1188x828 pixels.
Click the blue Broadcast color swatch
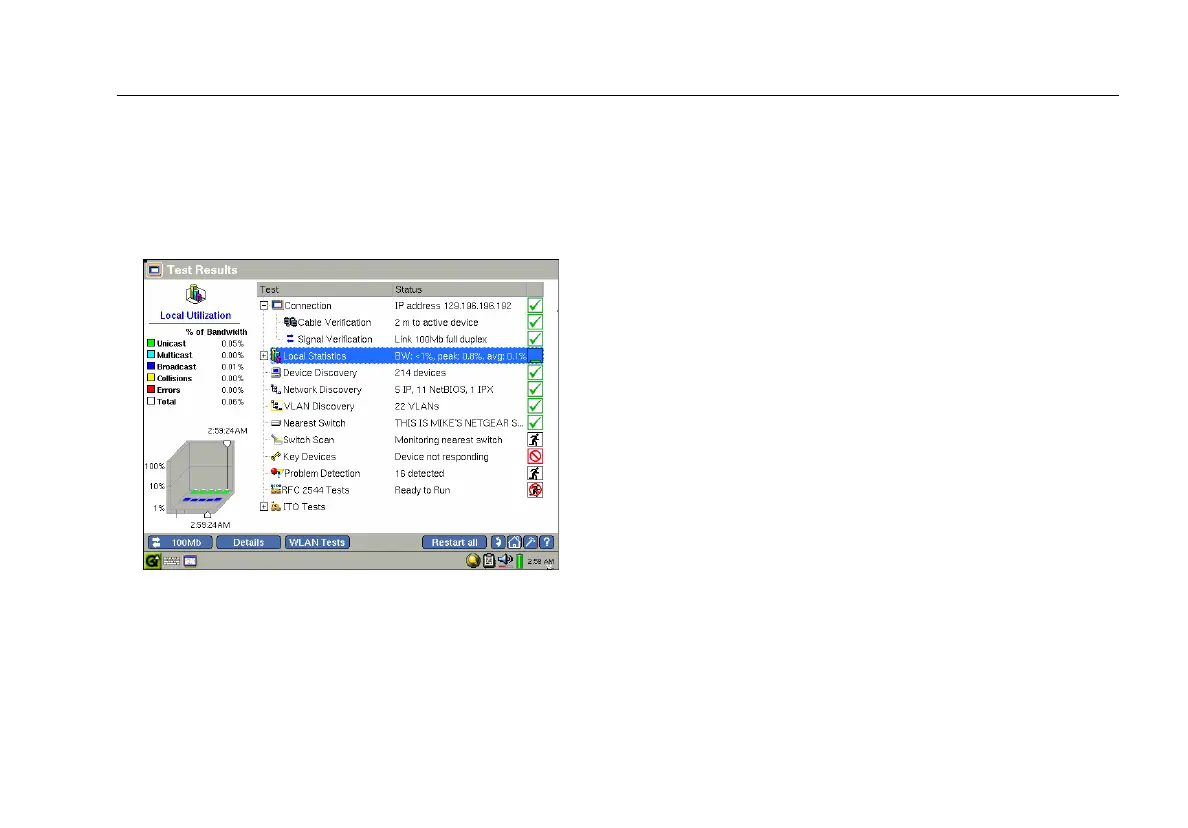(x=151, y=366)
